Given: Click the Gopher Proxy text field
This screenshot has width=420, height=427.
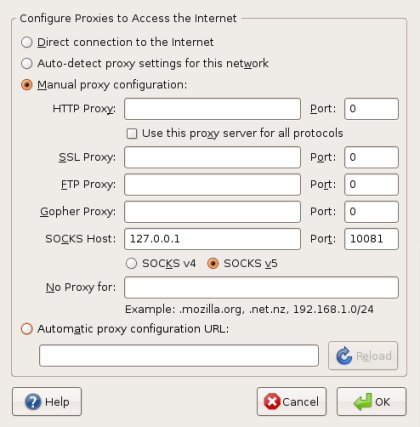Looking at the screenshot, I should click(212, 212).
